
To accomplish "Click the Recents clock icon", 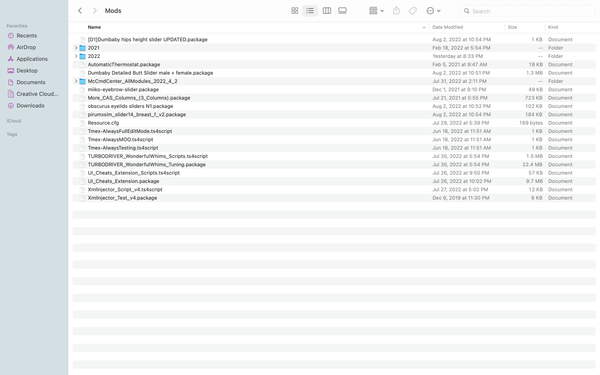I will click(x=11, y=36).
